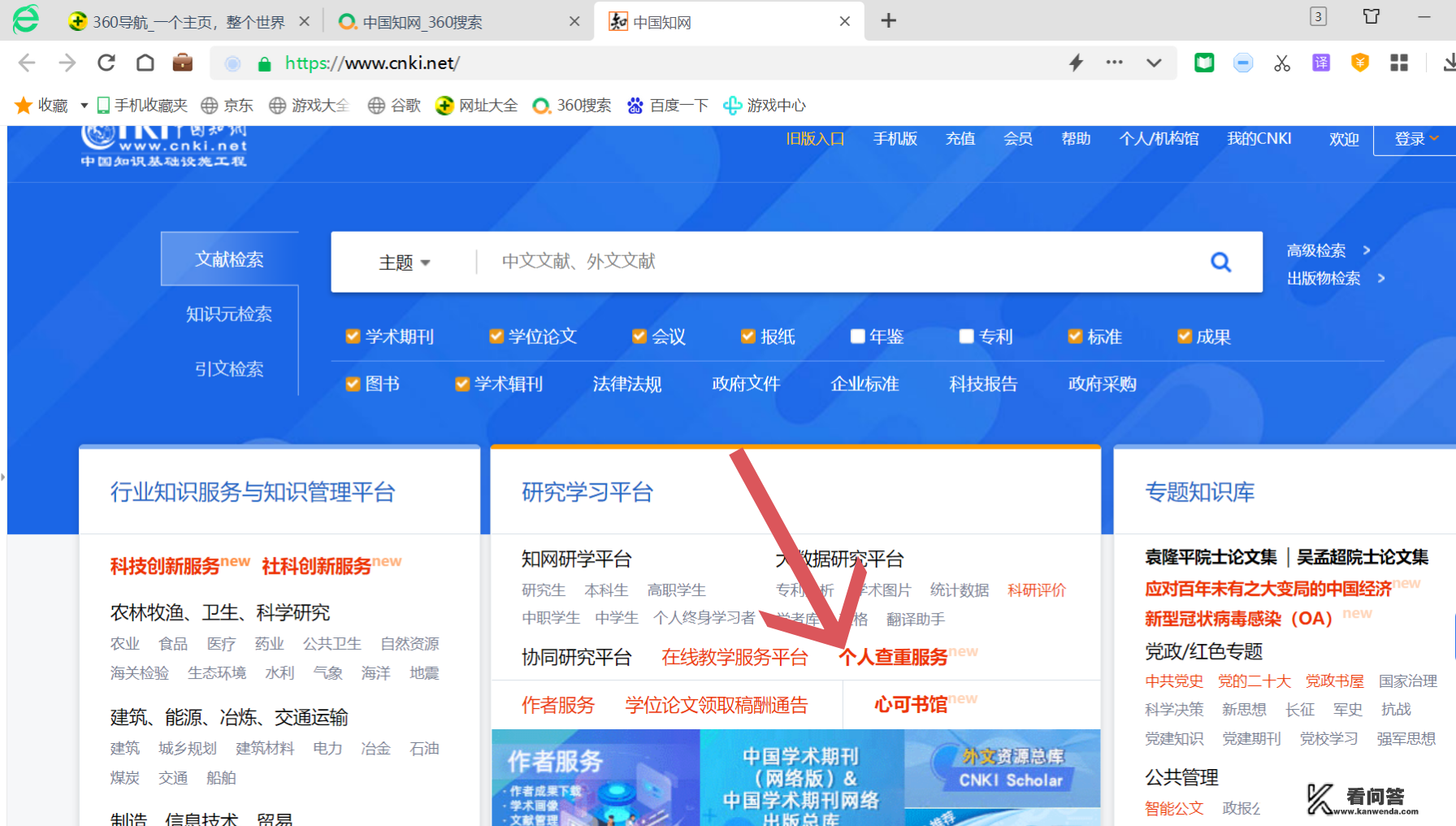Uncheck 学术期刊 checkbox

coord(353,337)
